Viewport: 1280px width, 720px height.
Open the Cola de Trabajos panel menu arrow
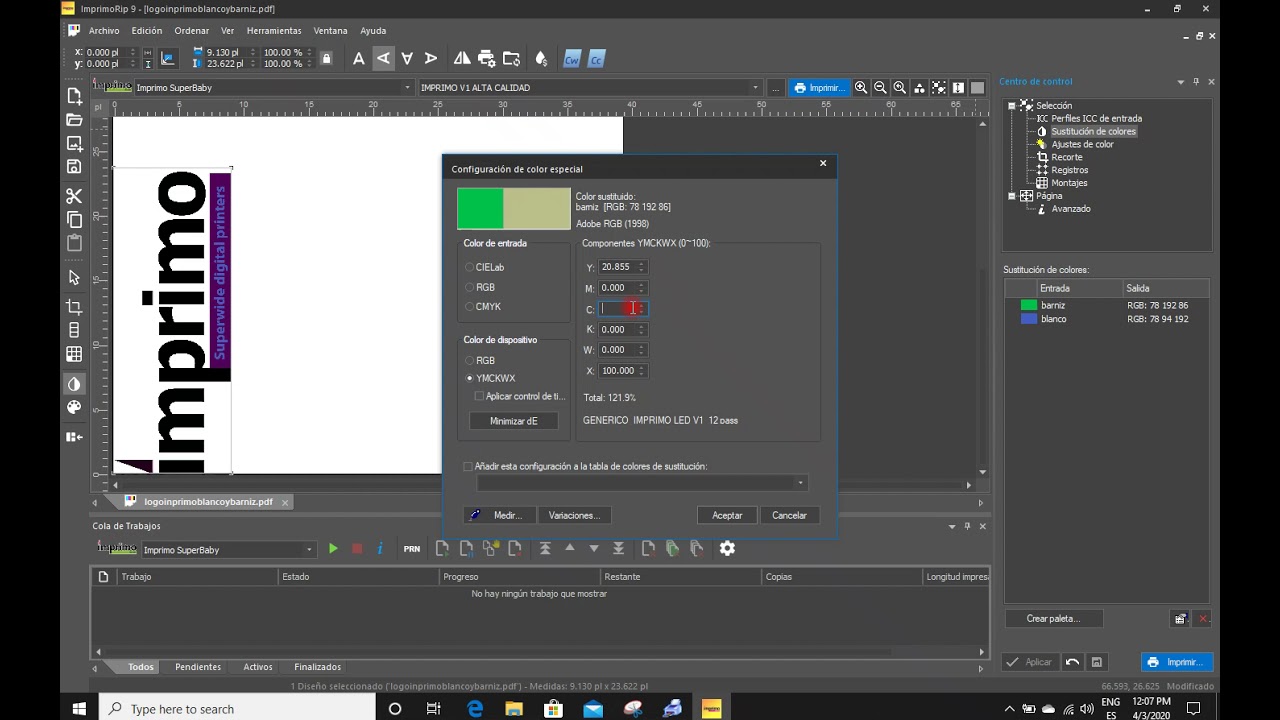(952, 526)
